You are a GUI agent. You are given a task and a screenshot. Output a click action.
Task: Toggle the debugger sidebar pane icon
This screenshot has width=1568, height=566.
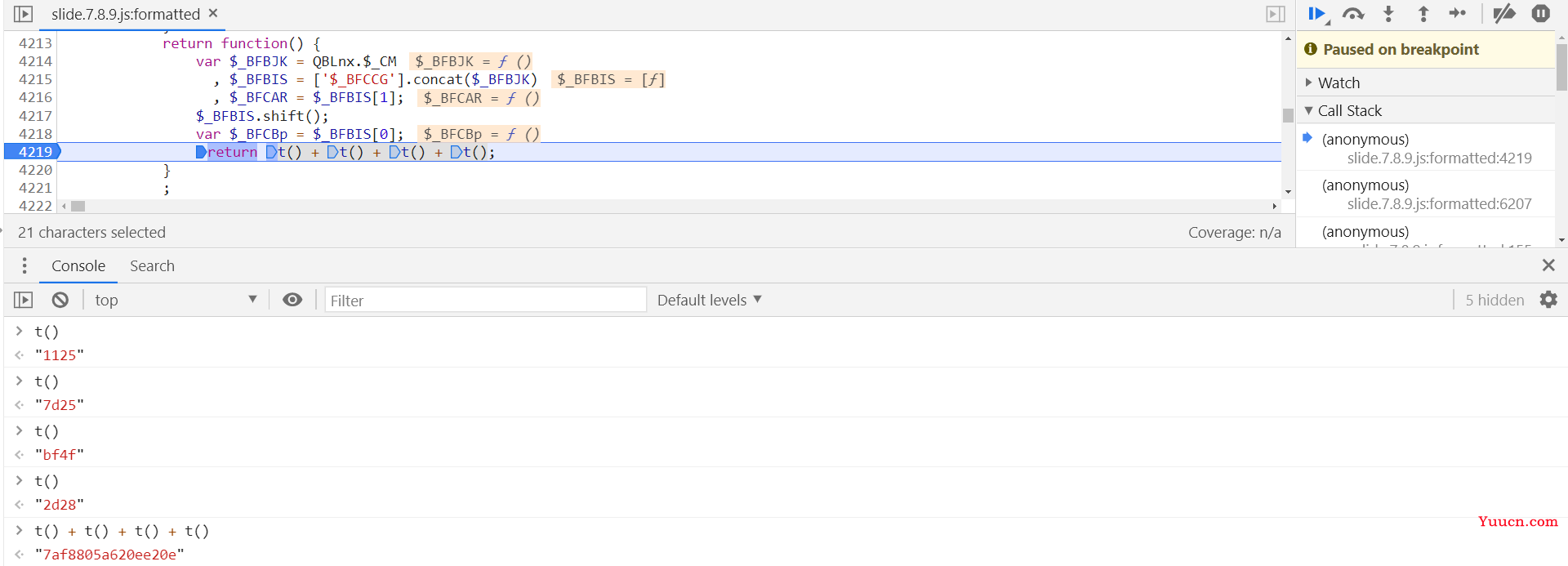[1276, 14]
